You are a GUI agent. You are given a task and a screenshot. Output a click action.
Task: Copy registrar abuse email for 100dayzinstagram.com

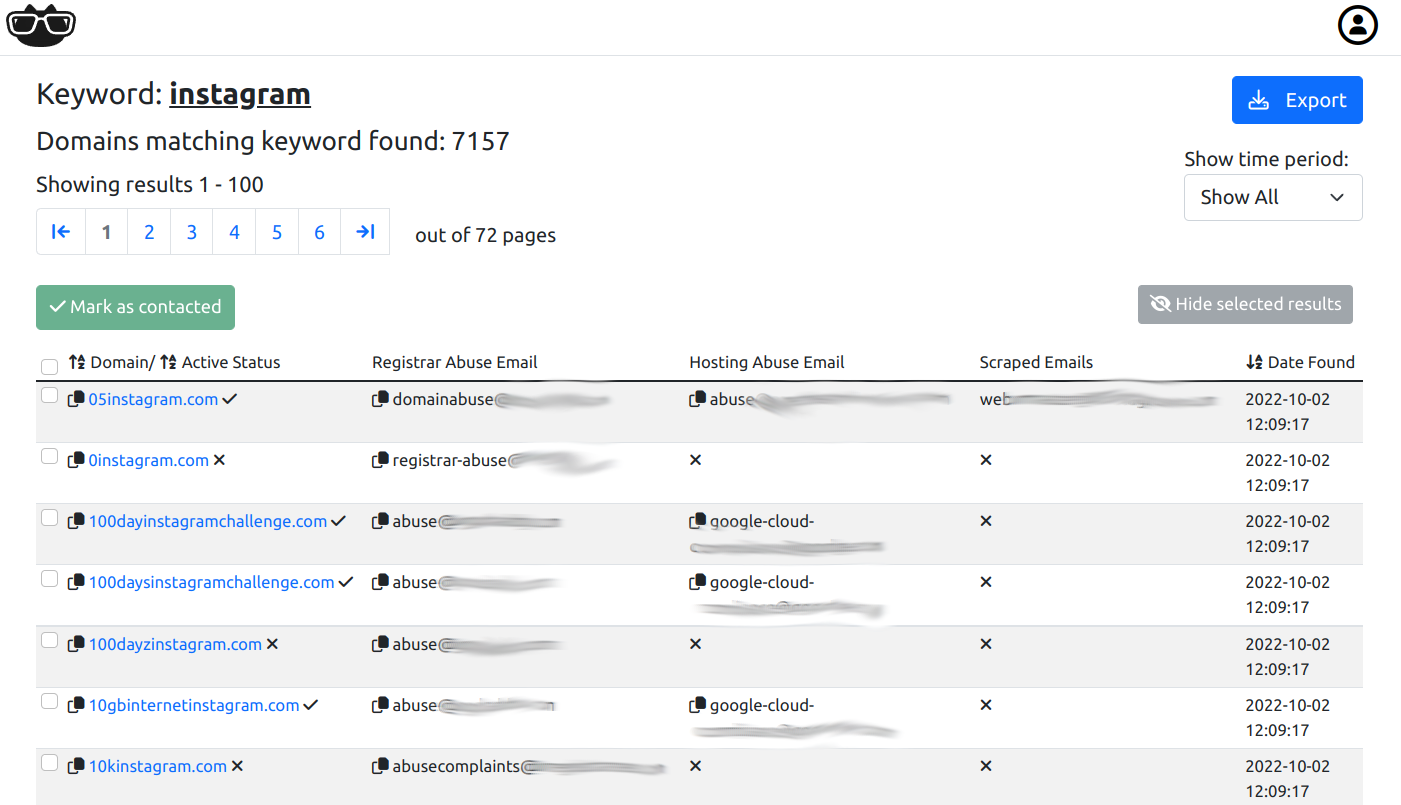[380, 645]
